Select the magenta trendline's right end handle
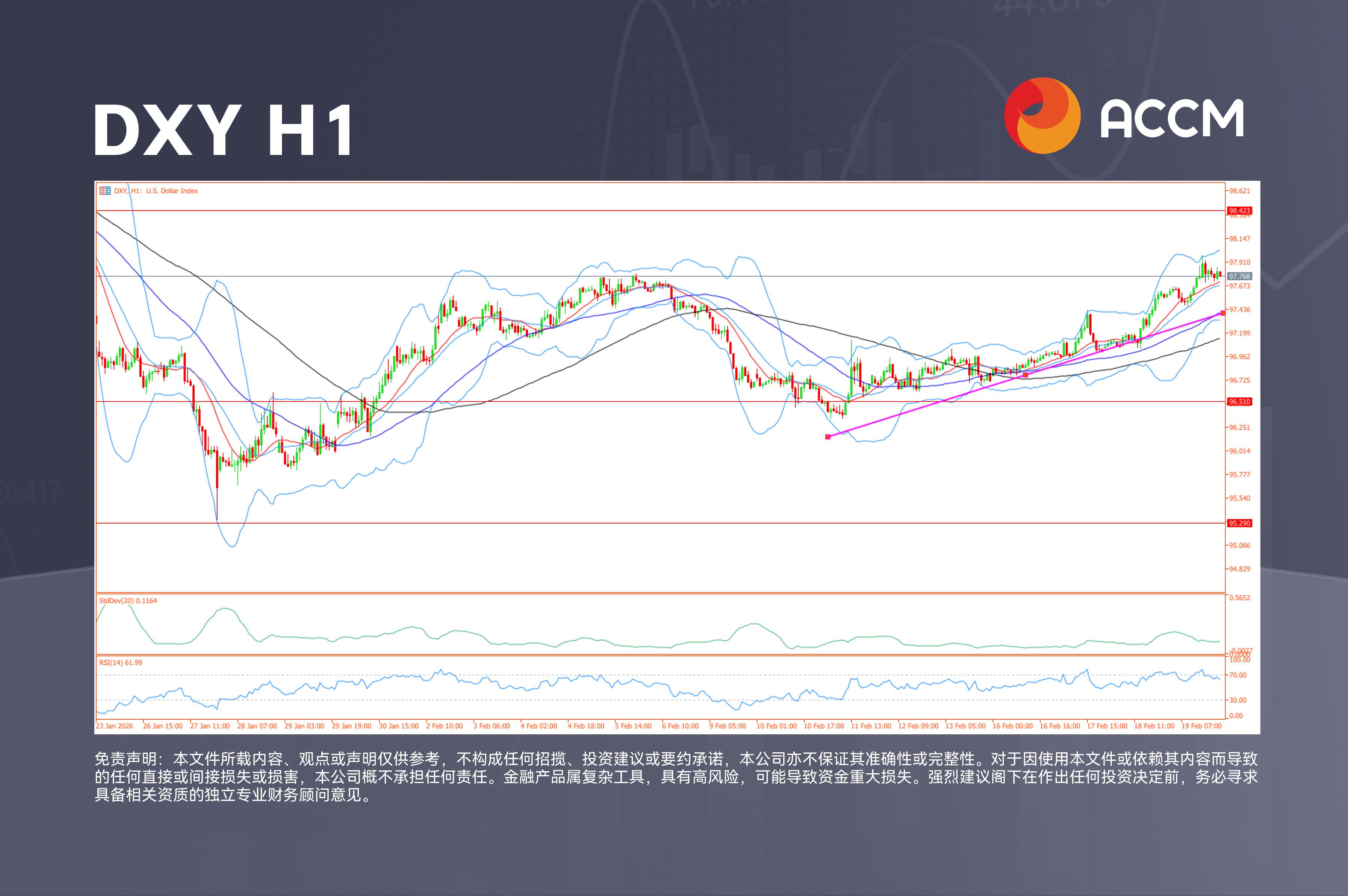1348x896 pixels. point(1223,313)
